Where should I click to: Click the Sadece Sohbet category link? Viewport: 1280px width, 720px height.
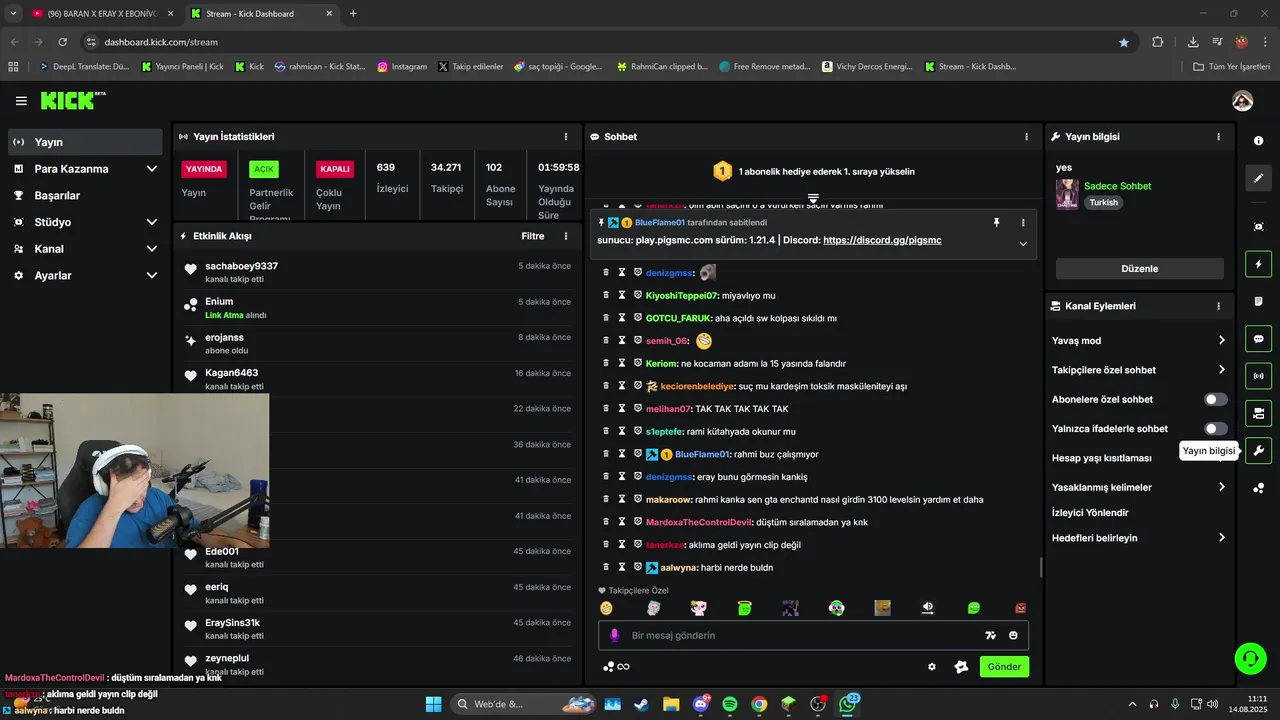point(1117,187)
